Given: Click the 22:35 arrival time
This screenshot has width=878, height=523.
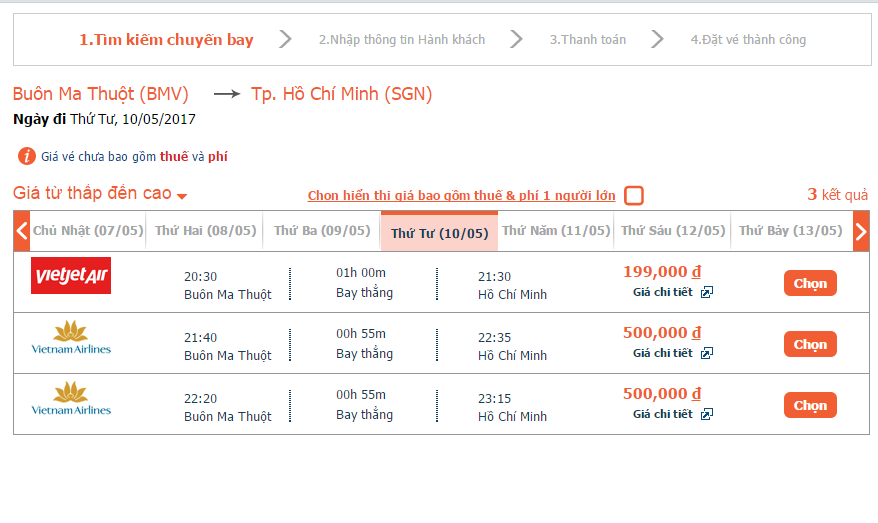Looking at the screenshot, I should [x=494, y=338].
